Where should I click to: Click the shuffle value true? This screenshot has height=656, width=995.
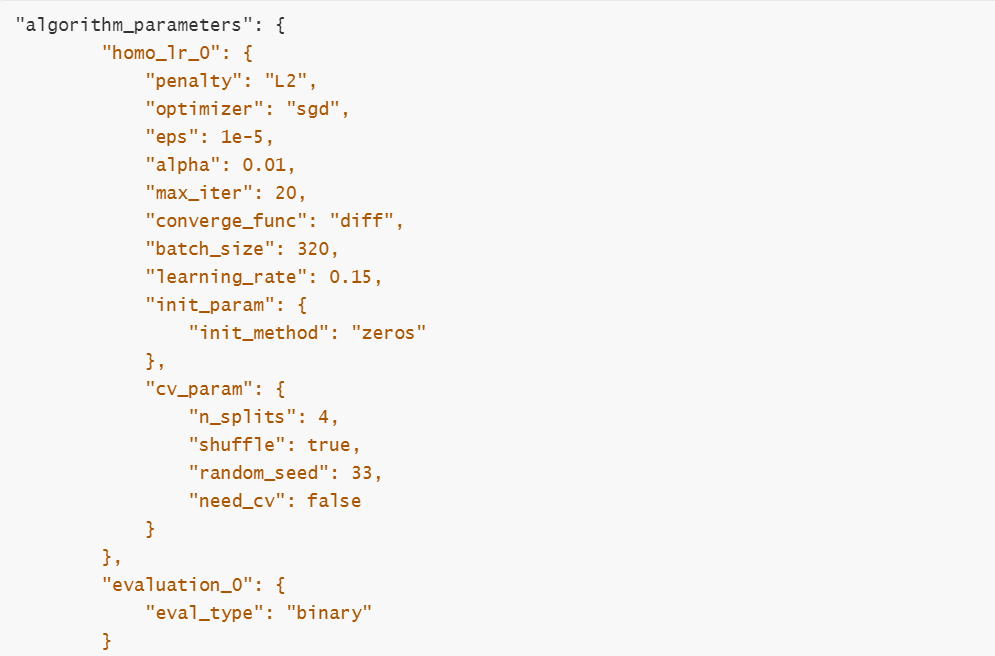pos(329,445)
